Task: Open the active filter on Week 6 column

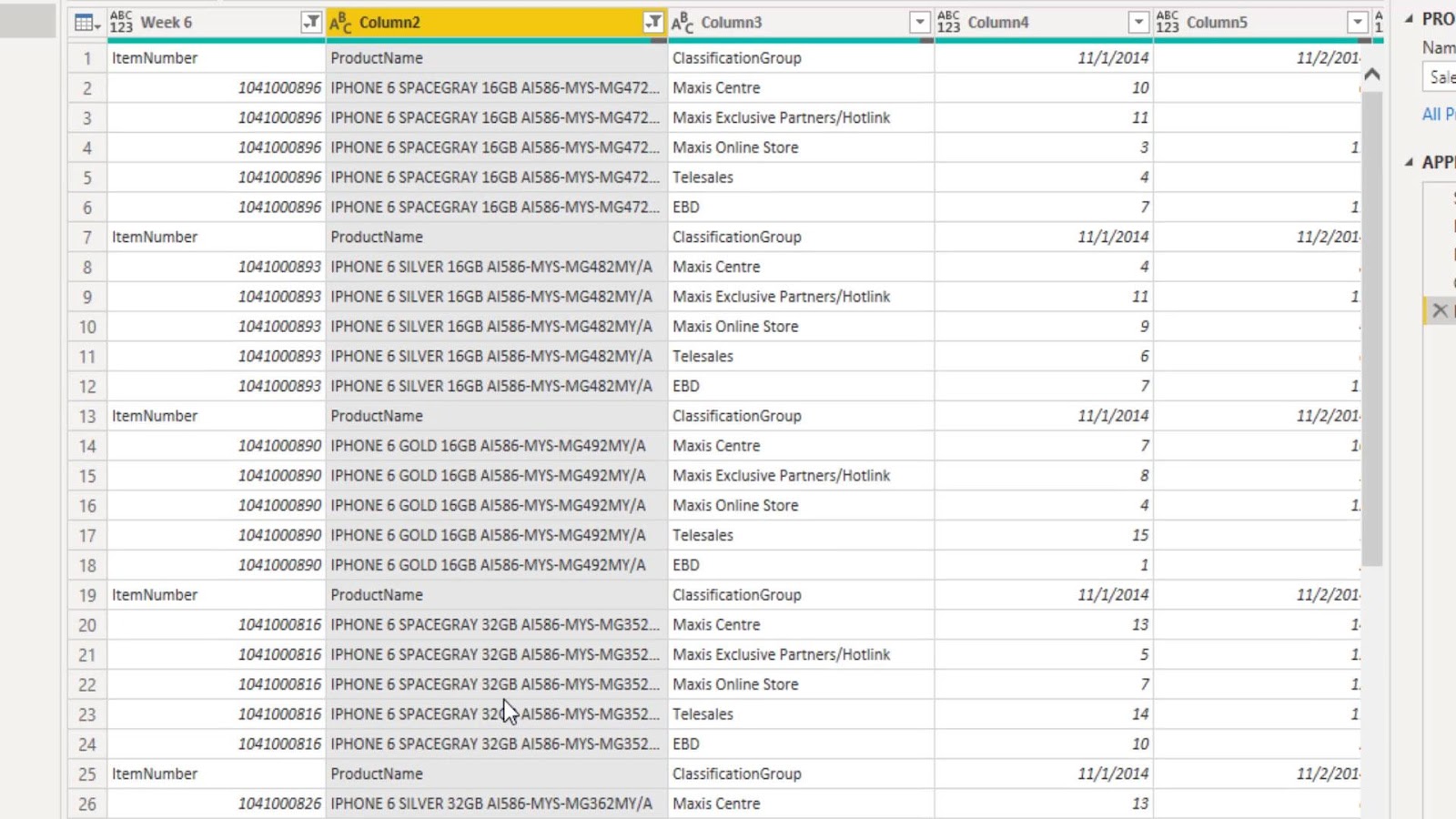Action: [311, 23]
